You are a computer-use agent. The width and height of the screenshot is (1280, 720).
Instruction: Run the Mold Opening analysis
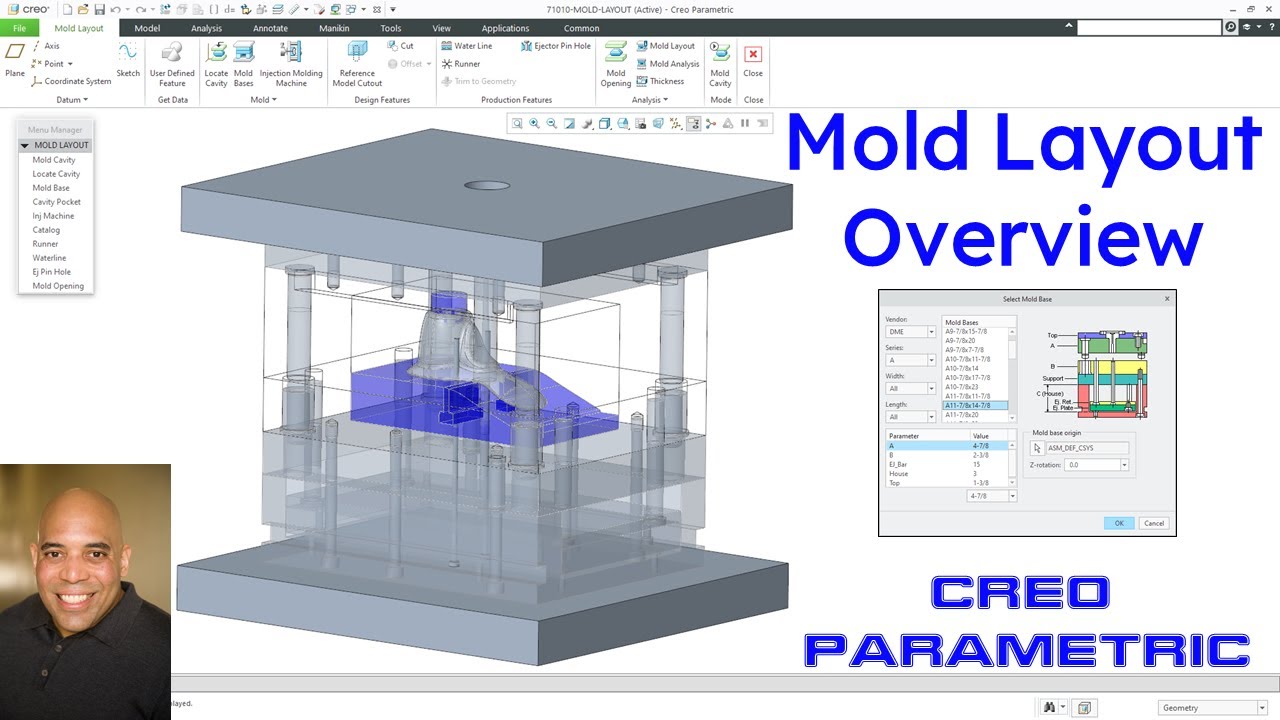coord(616,64)
